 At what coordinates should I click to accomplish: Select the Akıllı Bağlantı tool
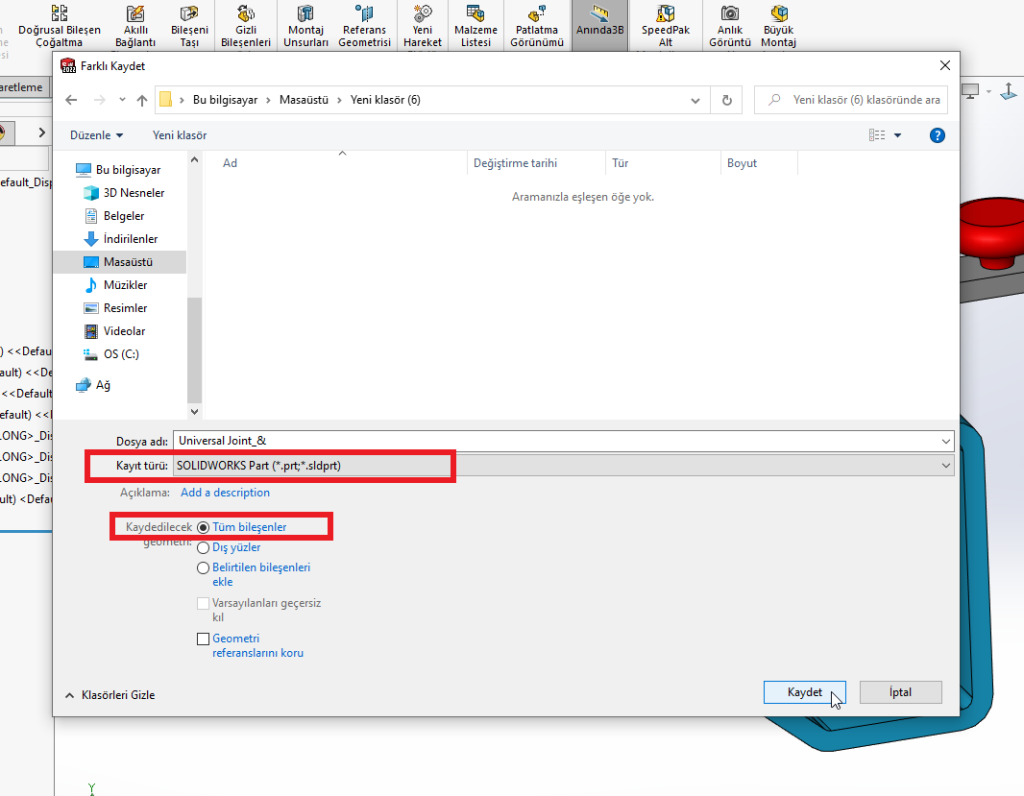[x=135, y=15]
